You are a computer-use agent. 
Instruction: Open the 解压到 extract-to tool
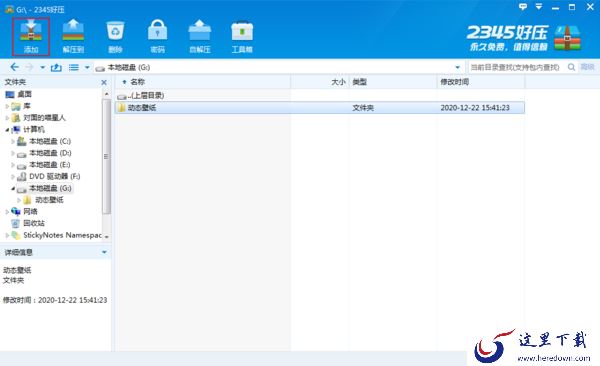(x=73, y=36)
